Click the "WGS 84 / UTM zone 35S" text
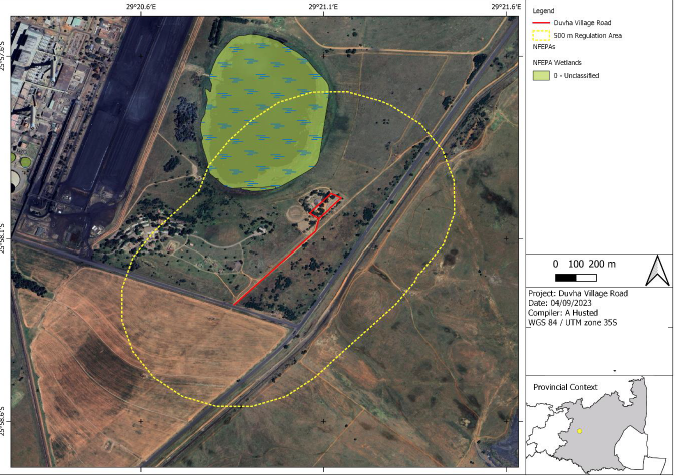The image size is (675, 476). pyautogui.click(x=573, y=322)
